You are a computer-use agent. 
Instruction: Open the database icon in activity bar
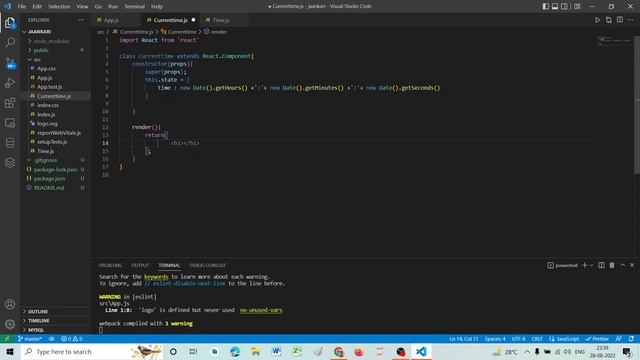click(x=10, y=142)
